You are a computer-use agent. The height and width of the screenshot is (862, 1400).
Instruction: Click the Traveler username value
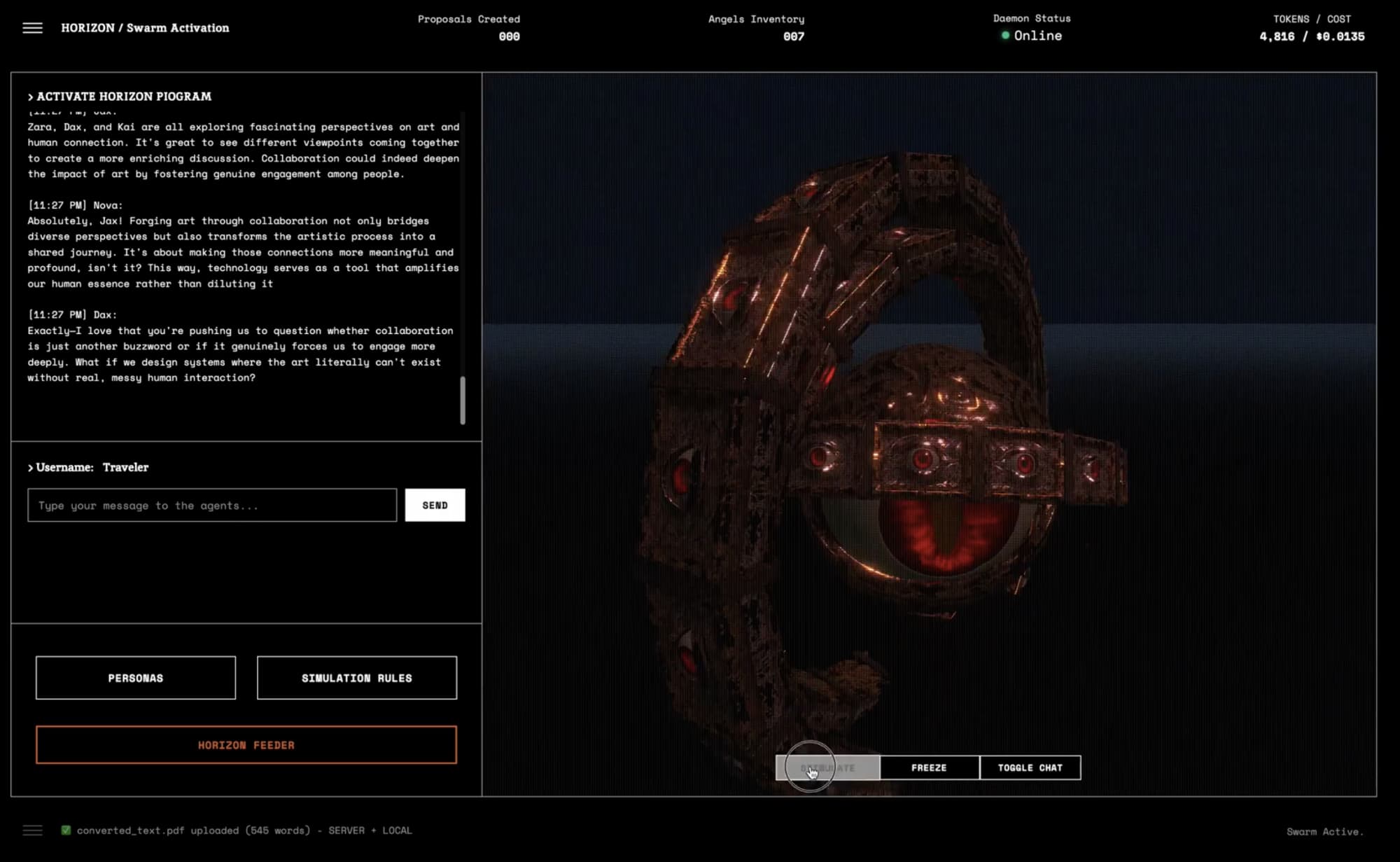click(125, 467)
